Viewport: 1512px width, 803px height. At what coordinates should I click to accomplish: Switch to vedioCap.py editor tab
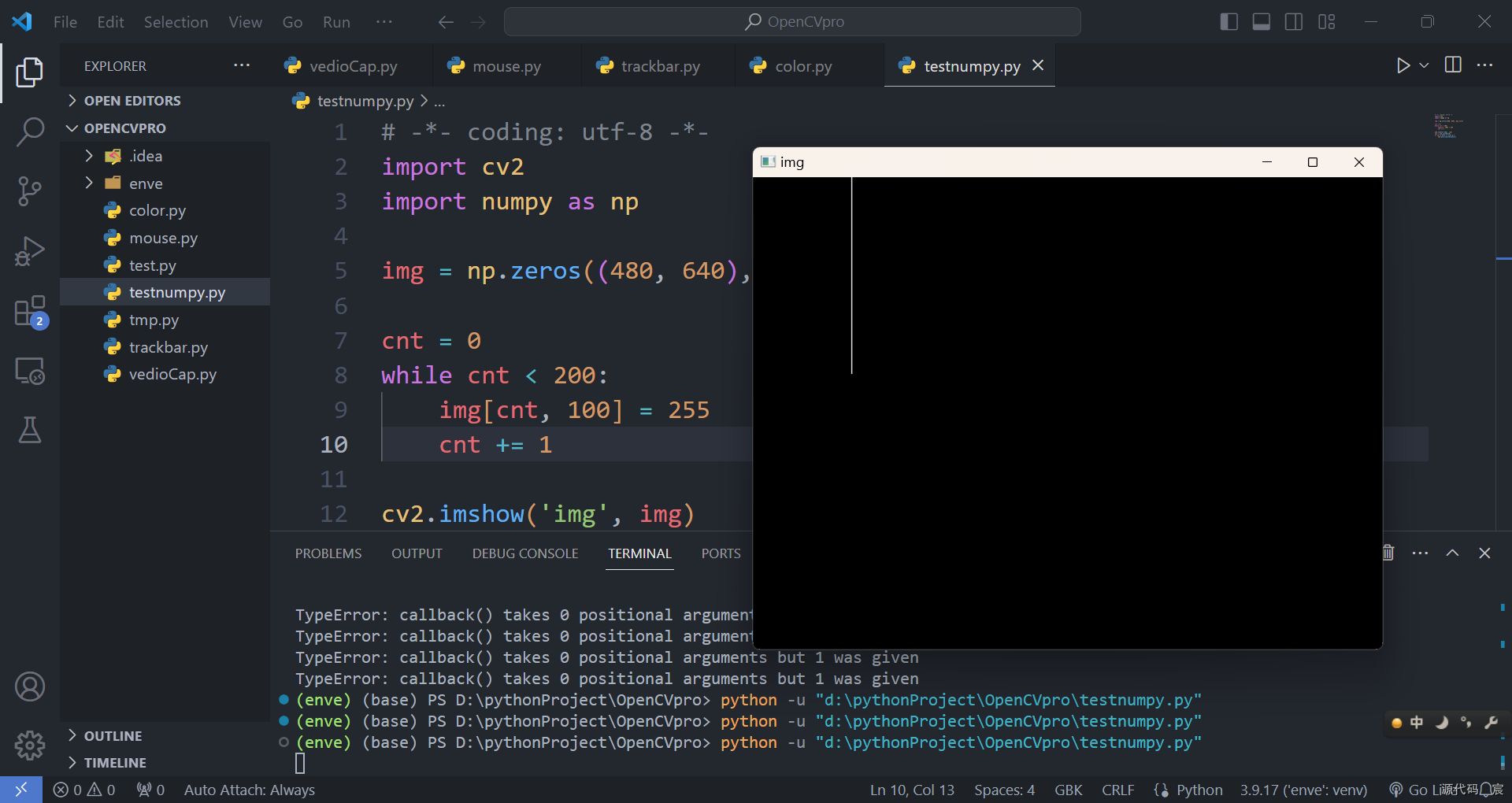point(351,66)
